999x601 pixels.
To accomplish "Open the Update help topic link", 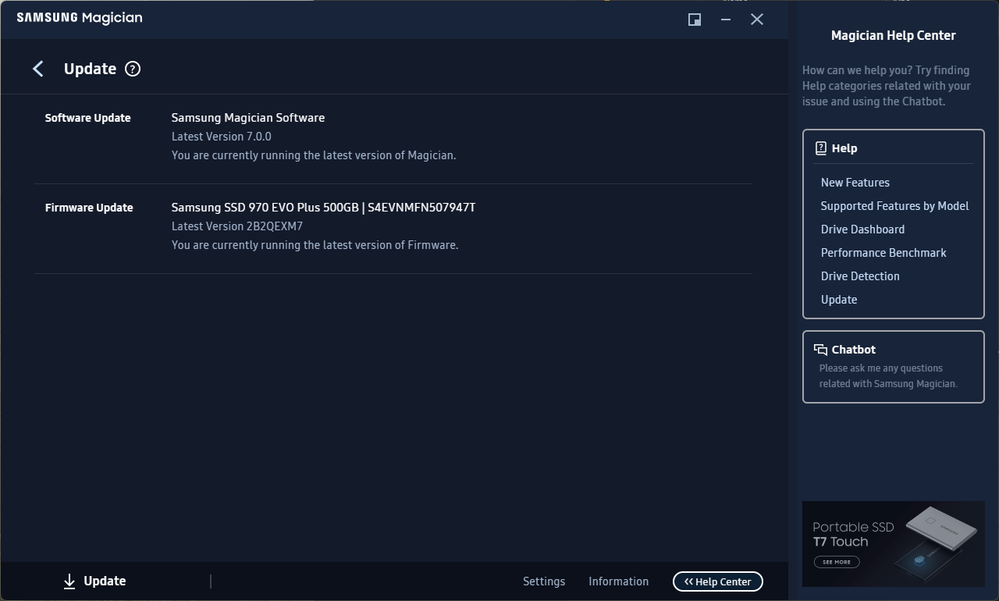I will (x=839, y=300).
